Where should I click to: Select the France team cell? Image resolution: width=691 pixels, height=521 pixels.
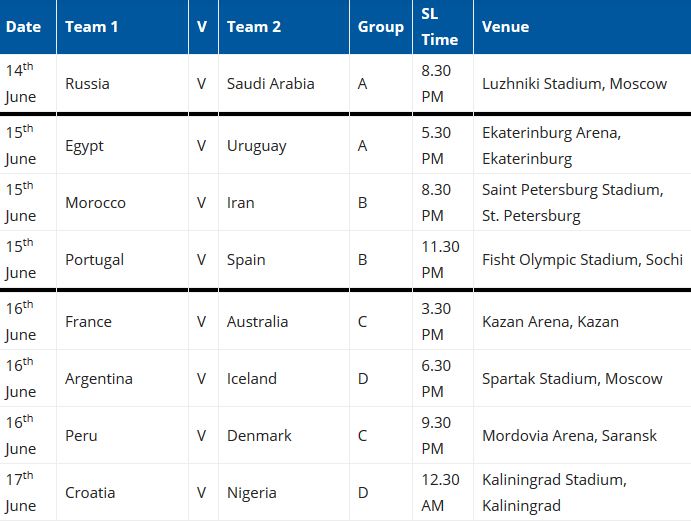click(123, 321)
